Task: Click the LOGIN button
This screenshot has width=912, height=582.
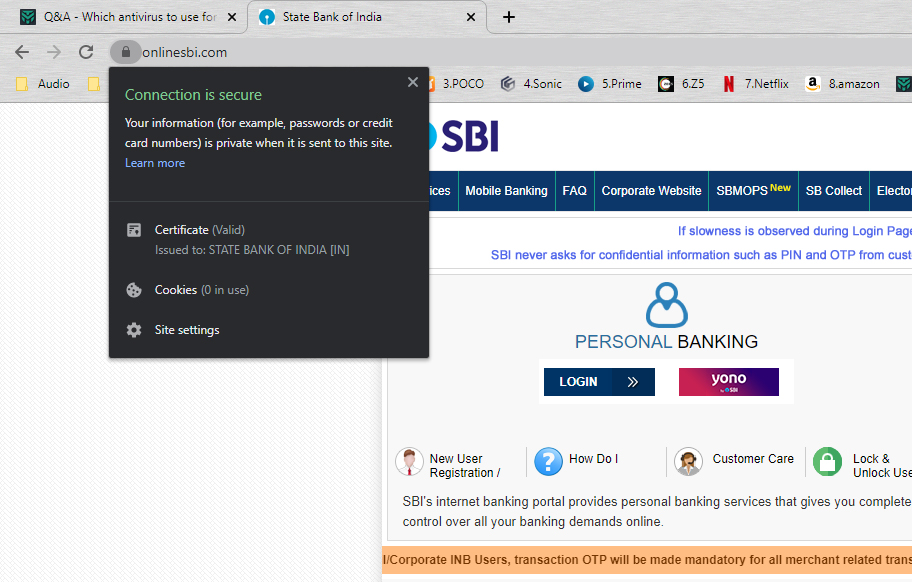Action: [x=599, y=382]
